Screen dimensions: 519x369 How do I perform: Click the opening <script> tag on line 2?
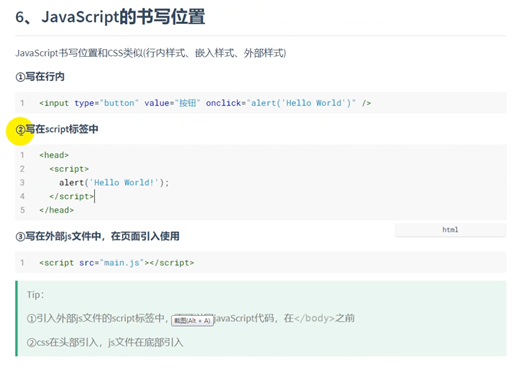click(x=69, y=169)
